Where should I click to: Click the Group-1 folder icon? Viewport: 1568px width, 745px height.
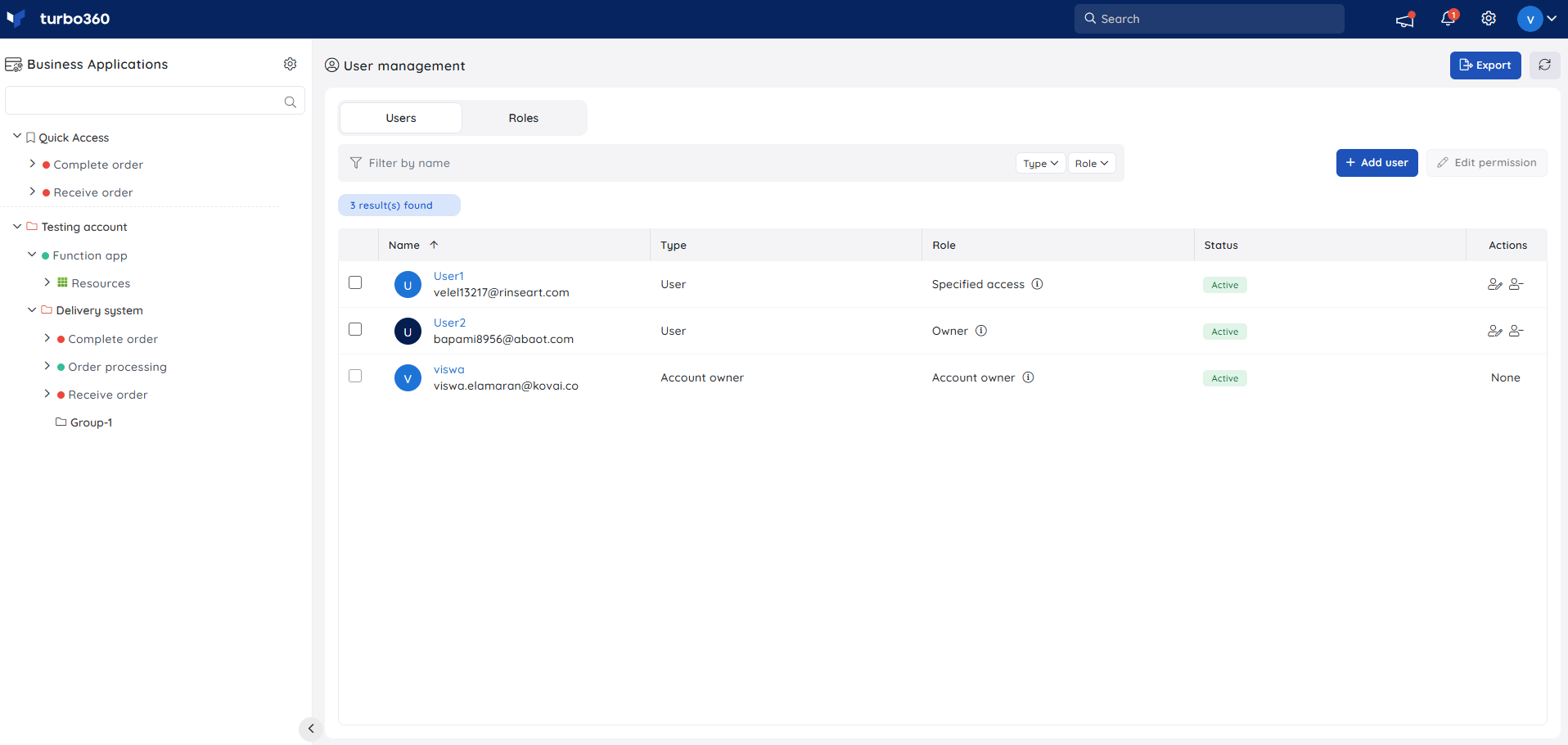click(x=61, y=422)
